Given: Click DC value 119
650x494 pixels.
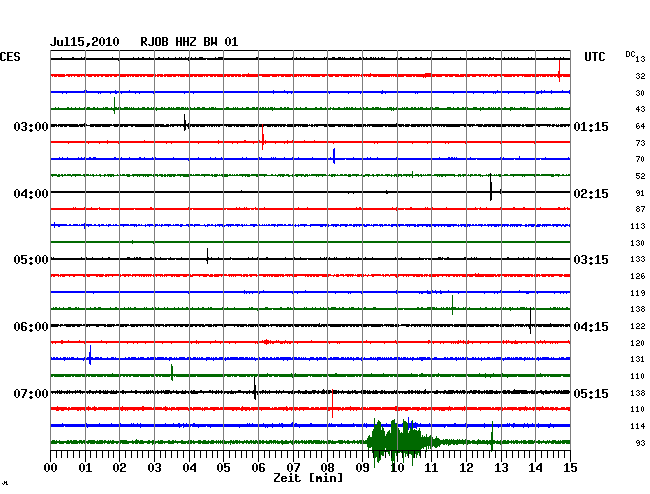Looking at the screenshot, I should coord(638,293).
